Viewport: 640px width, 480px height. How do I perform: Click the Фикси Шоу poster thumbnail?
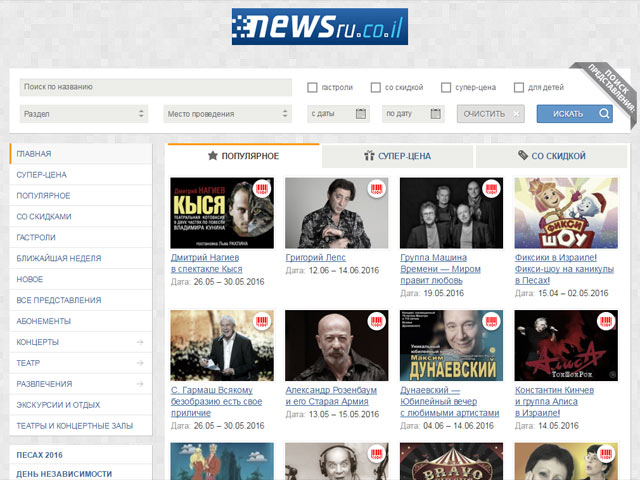pos(566,213)
